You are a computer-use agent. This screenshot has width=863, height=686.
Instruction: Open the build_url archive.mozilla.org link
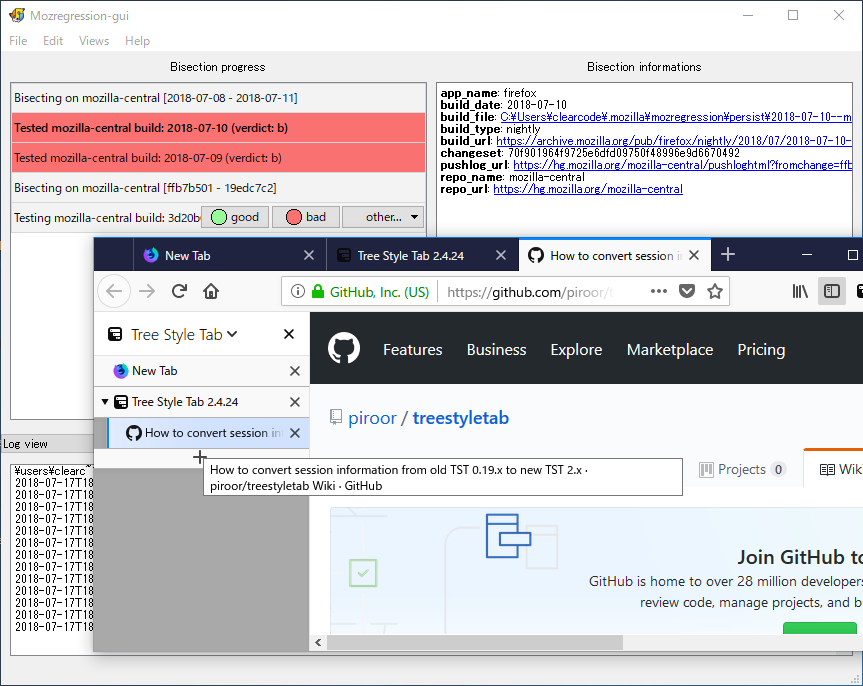point(674,141)
